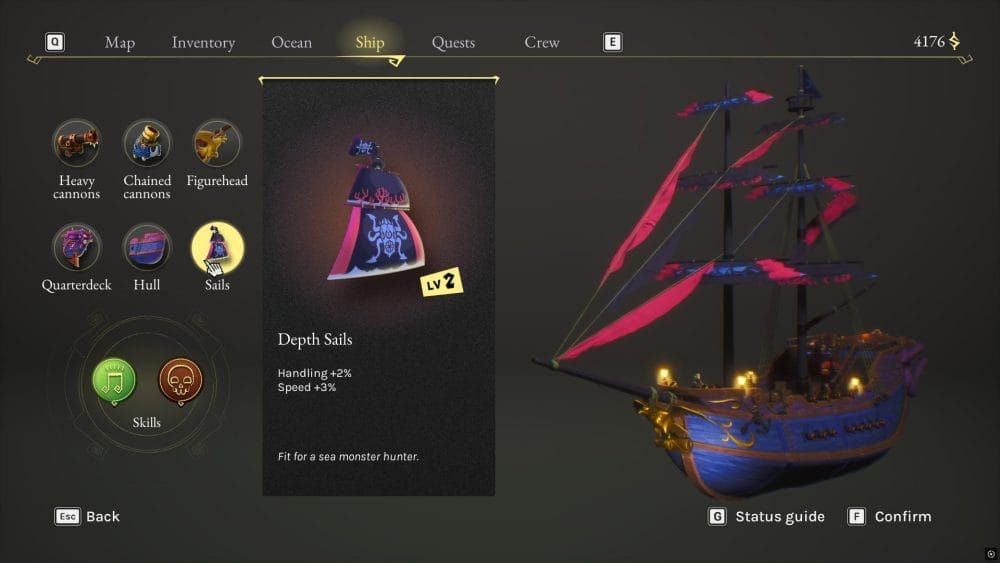Choose the Figurehead ship part
The height and width of the screenshot is (563, 1000).
(216, 144)
